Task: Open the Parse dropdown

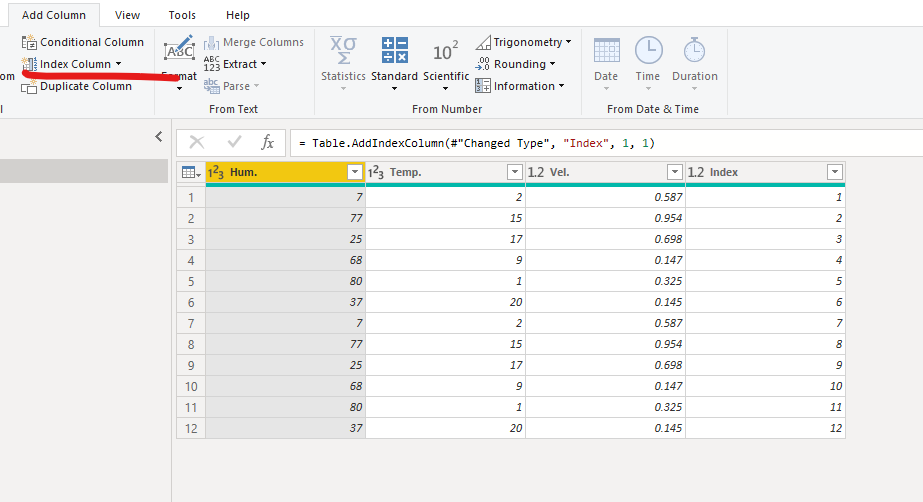Action: (x=231, y=86)
